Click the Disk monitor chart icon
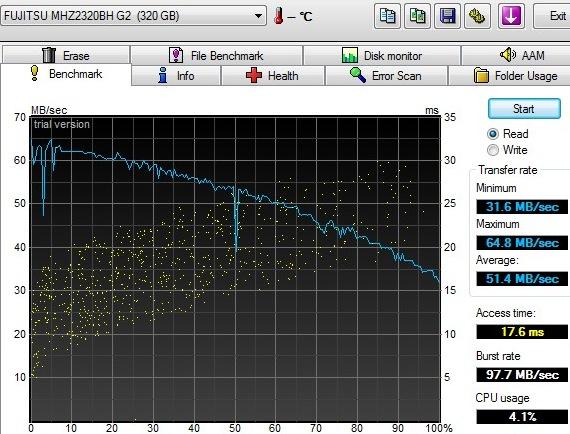Viewport: 570px width, 434px height. [x=350, y=55]
